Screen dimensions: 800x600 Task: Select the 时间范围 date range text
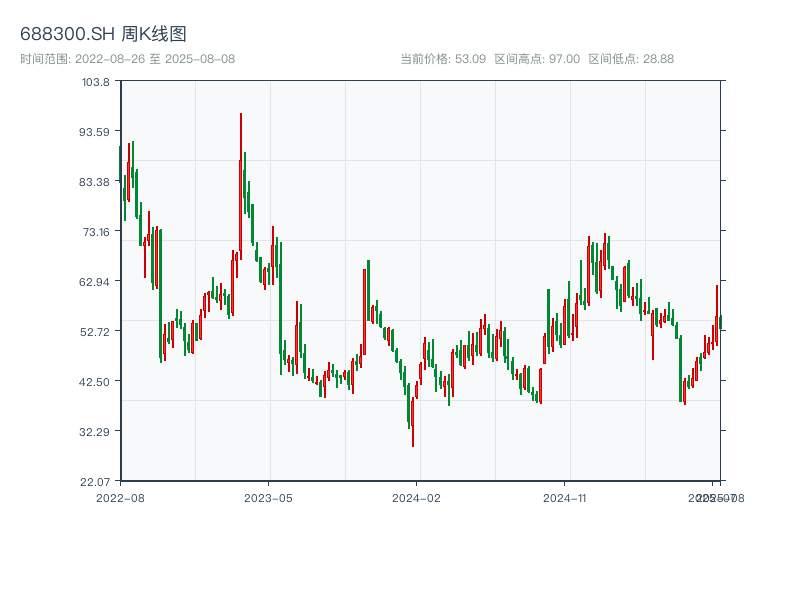pyautogui.click(x=127, y=59)
